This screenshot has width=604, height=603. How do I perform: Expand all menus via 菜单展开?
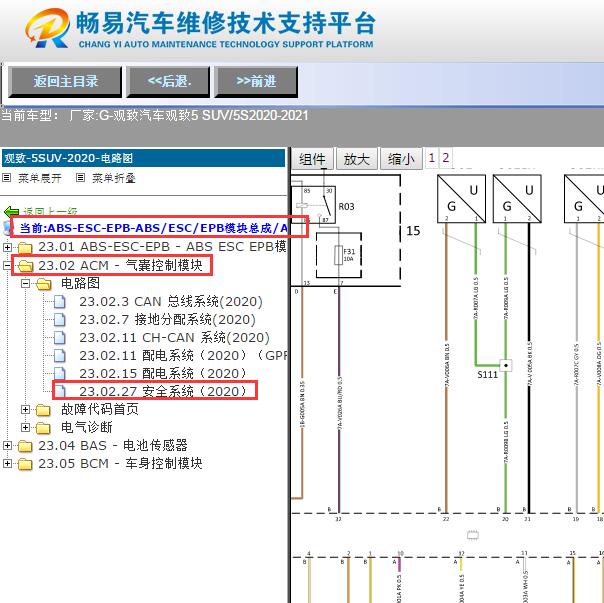click(40, 178)
